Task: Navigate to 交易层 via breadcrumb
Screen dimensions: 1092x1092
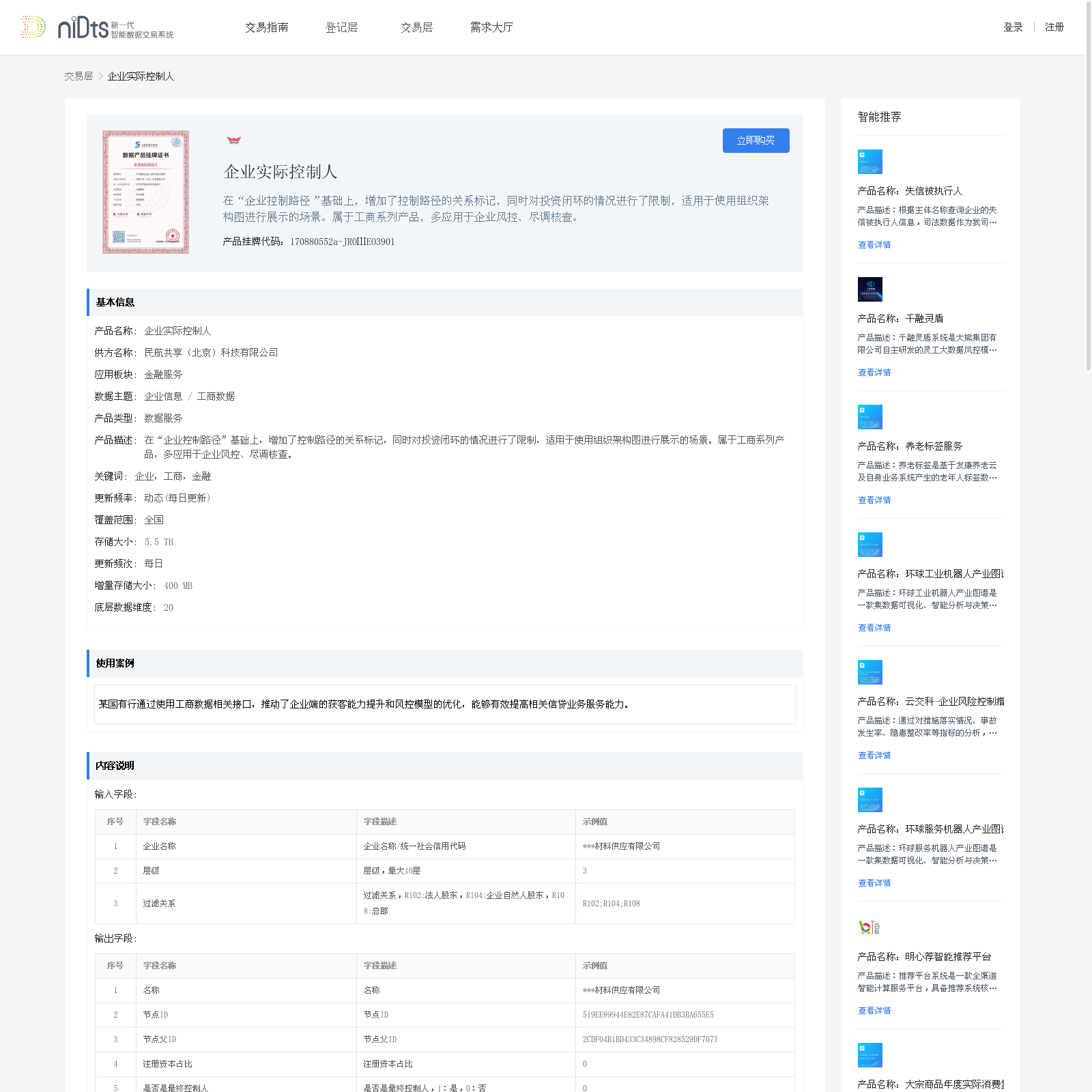Action: click(78, 76)
